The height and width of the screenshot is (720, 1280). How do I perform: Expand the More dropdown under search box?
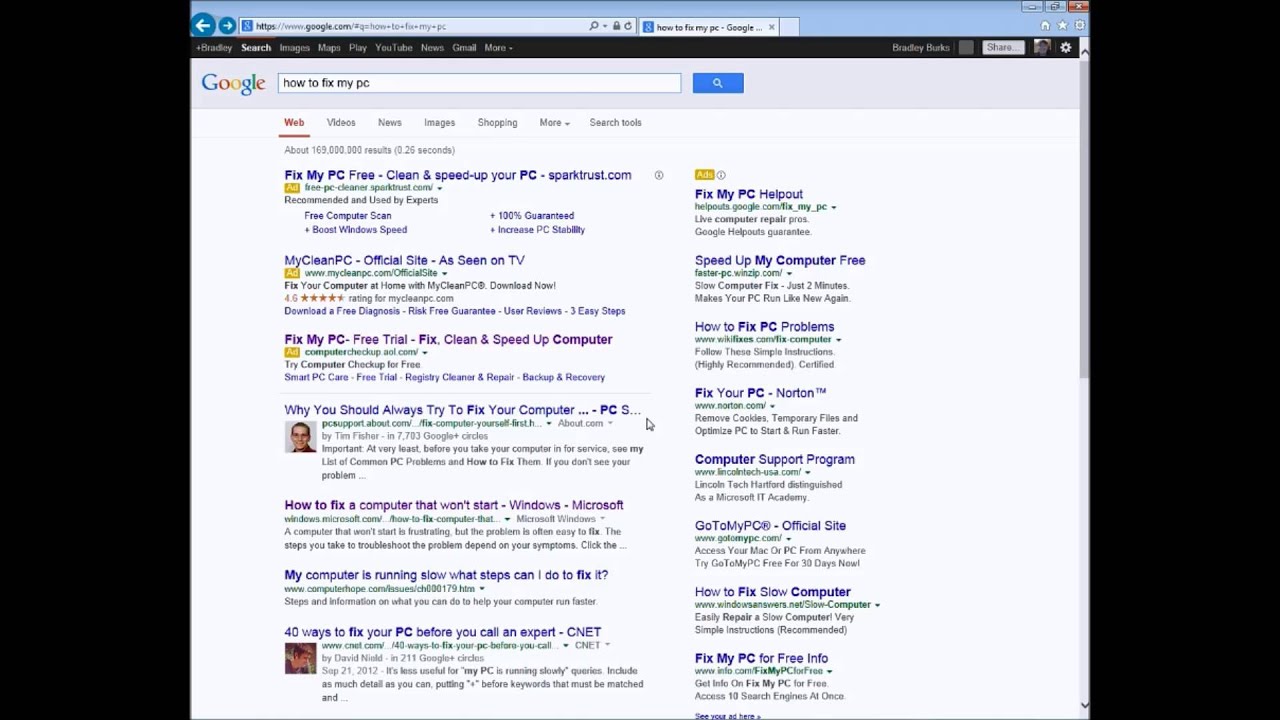pos(554,122)
